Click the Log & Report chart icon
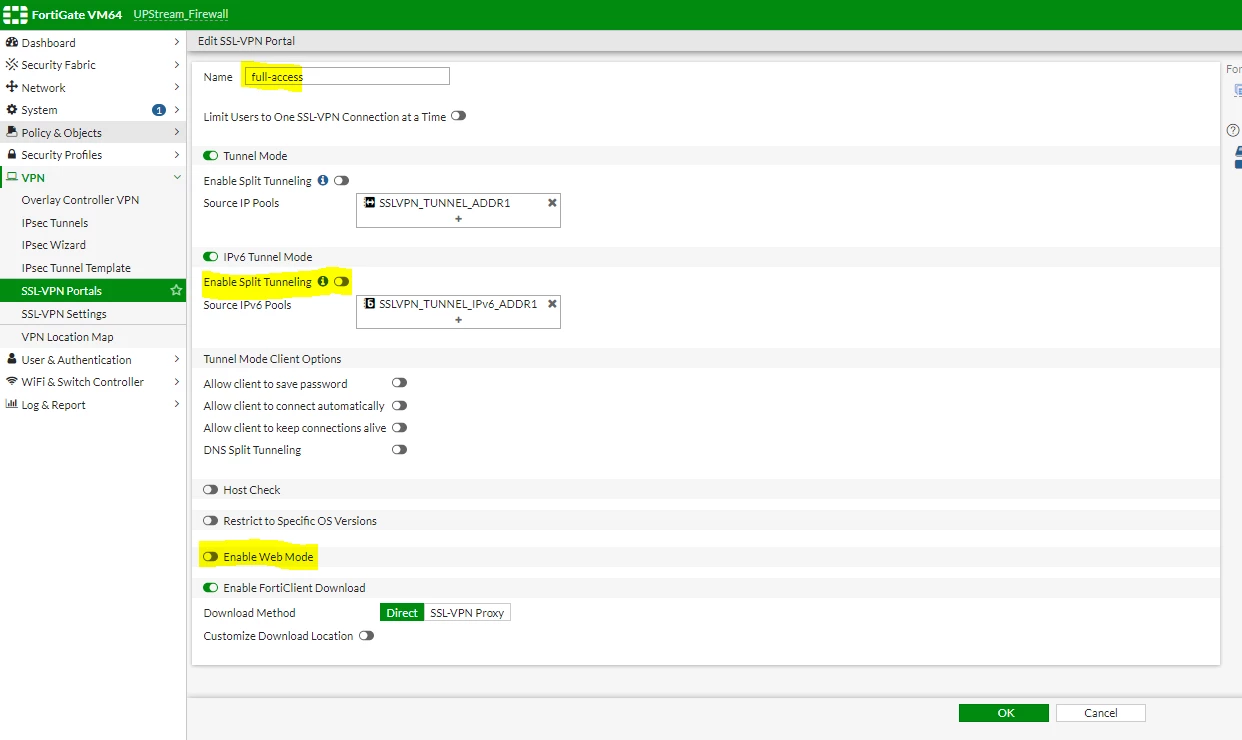 click(12, 404)
